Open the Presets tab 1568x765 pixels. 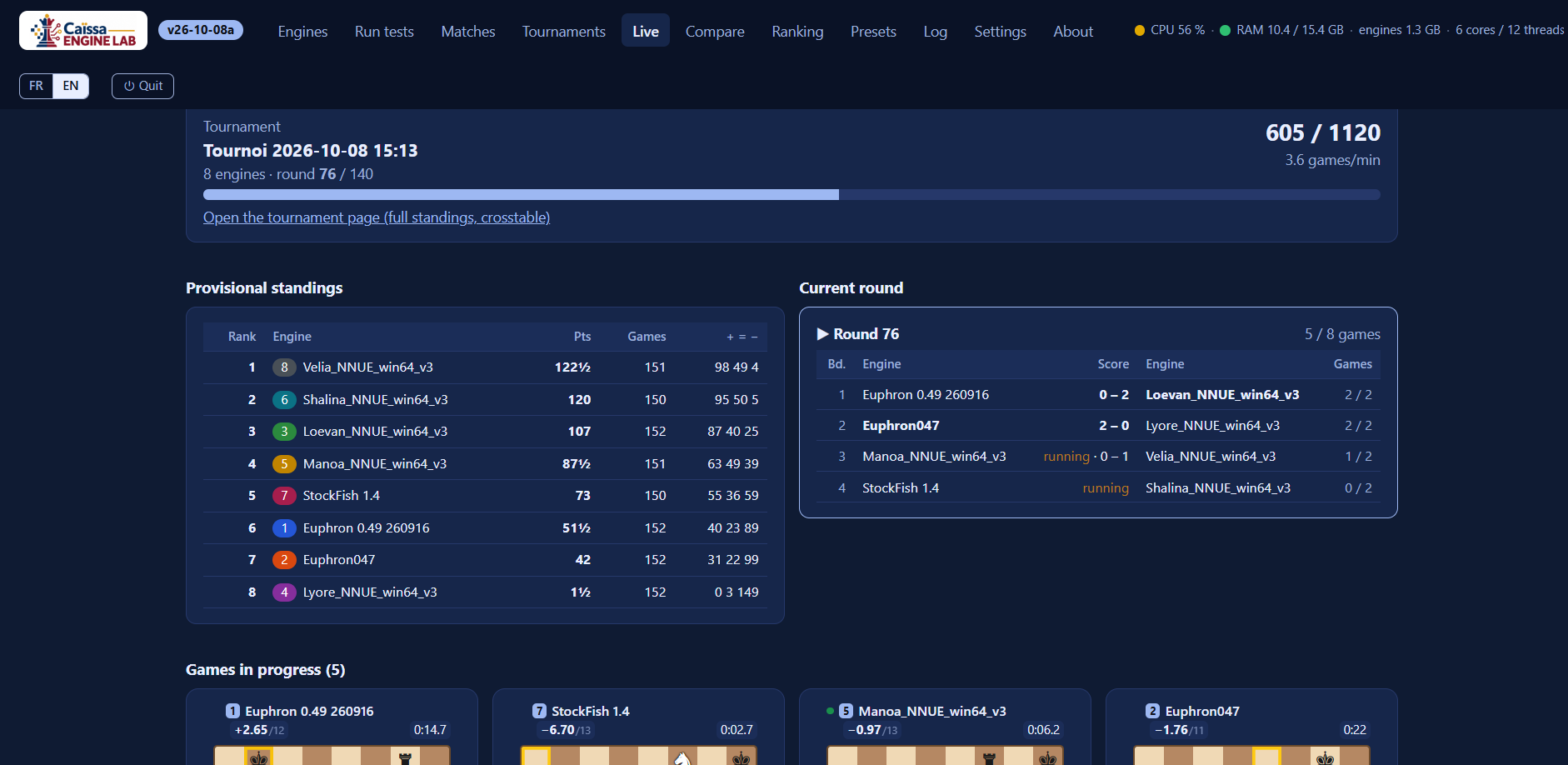pos(873,32)
